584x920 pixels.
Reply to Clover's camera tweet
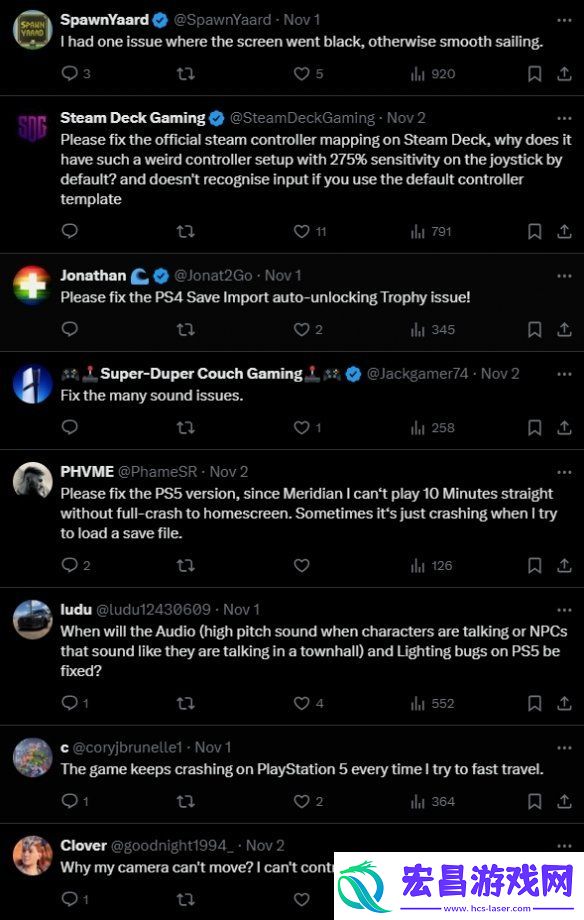(70, 899)
